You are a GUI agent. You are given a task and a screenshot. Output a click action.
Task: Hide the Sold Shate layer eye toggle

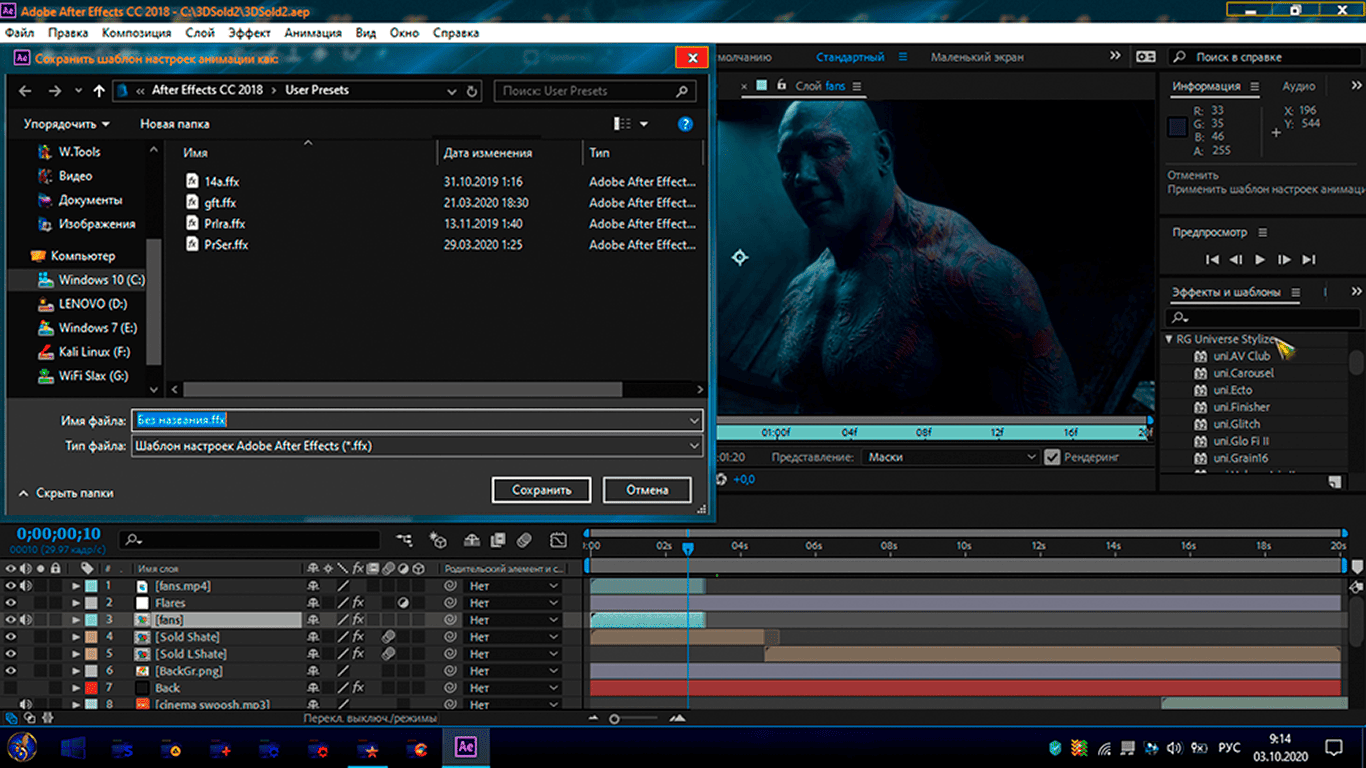11,637
